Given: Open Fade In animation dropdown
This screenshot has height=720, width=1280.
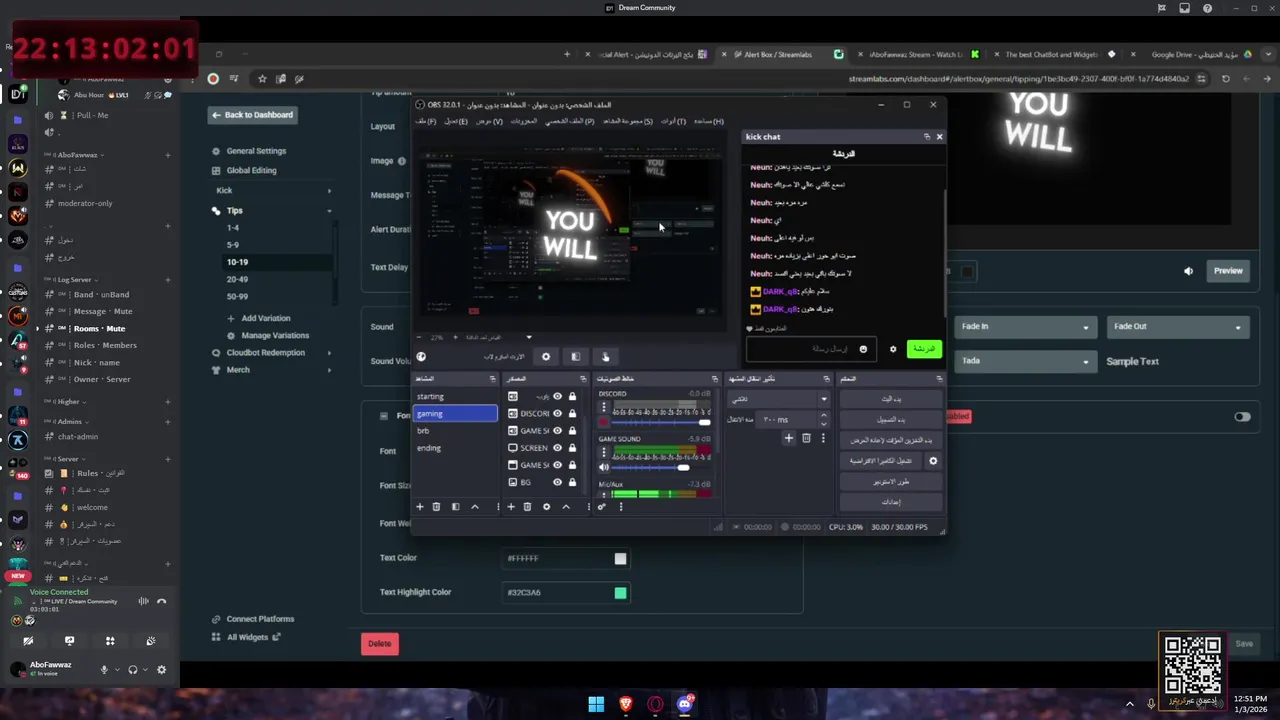Looking at the screenshot, I should click(x=1025, y=327).
